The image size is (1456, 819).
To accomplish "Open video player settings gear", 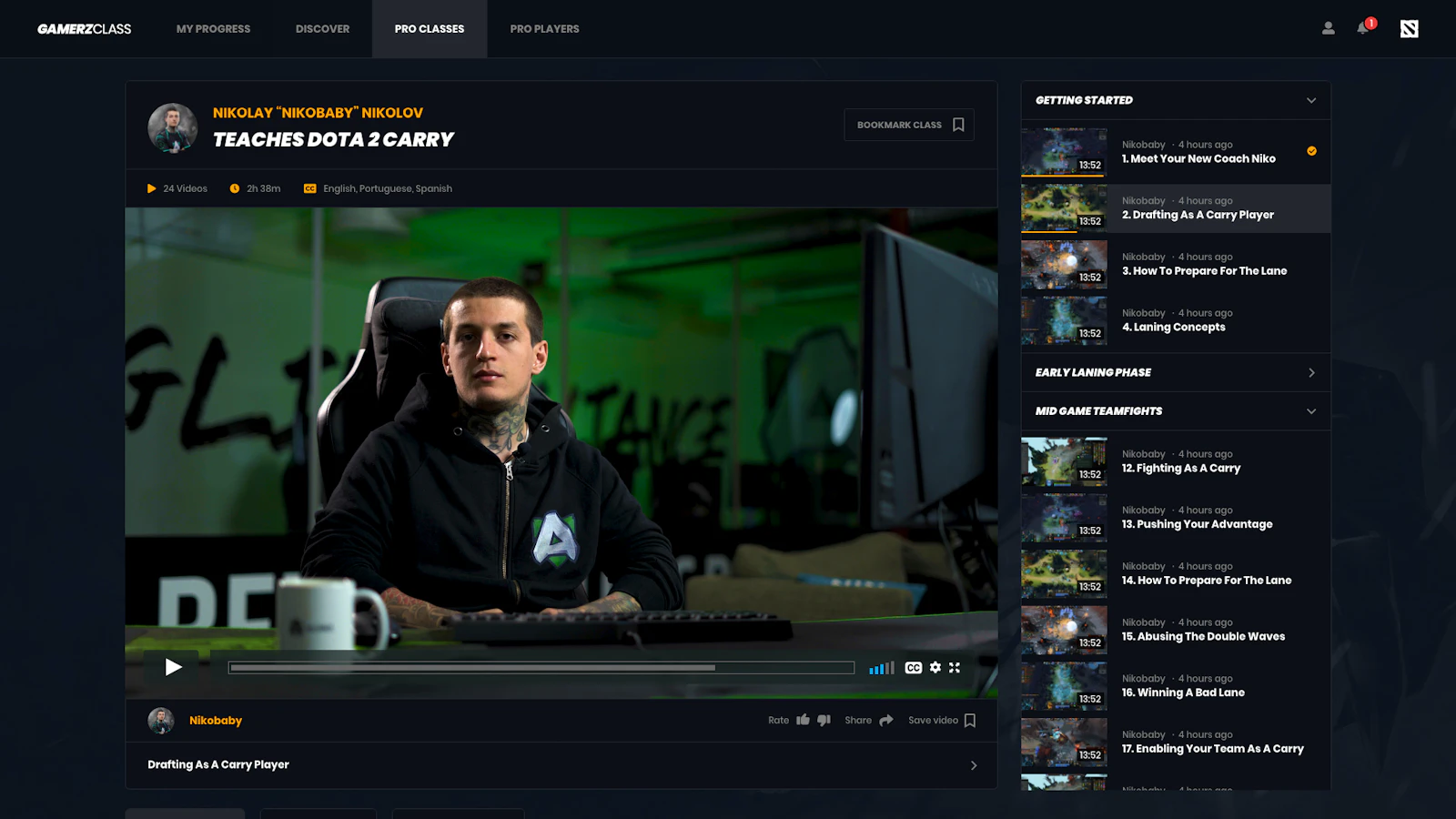I will point(935,668).
